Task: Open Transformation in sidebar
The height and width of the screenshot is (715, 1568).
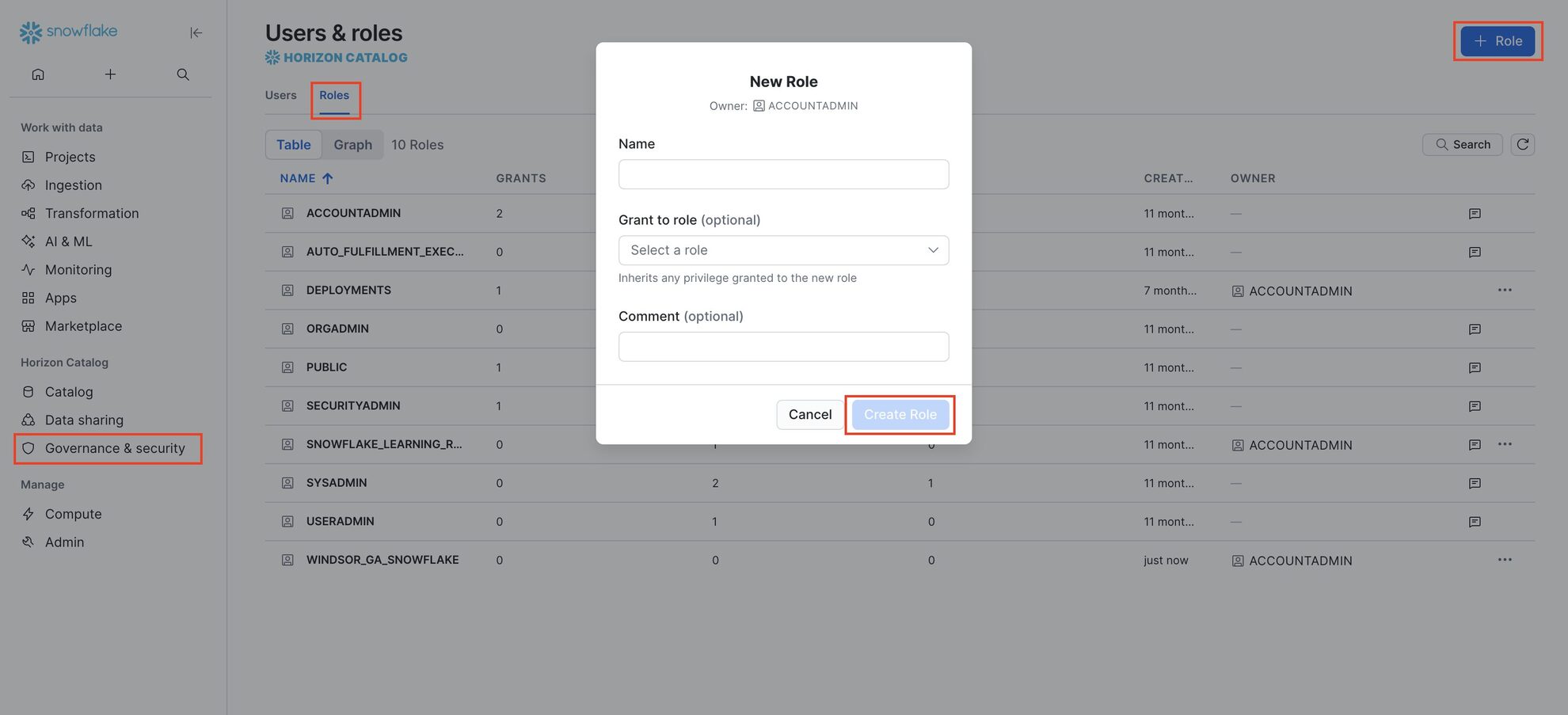Action: pyautogui.click(x=92, y=213)
